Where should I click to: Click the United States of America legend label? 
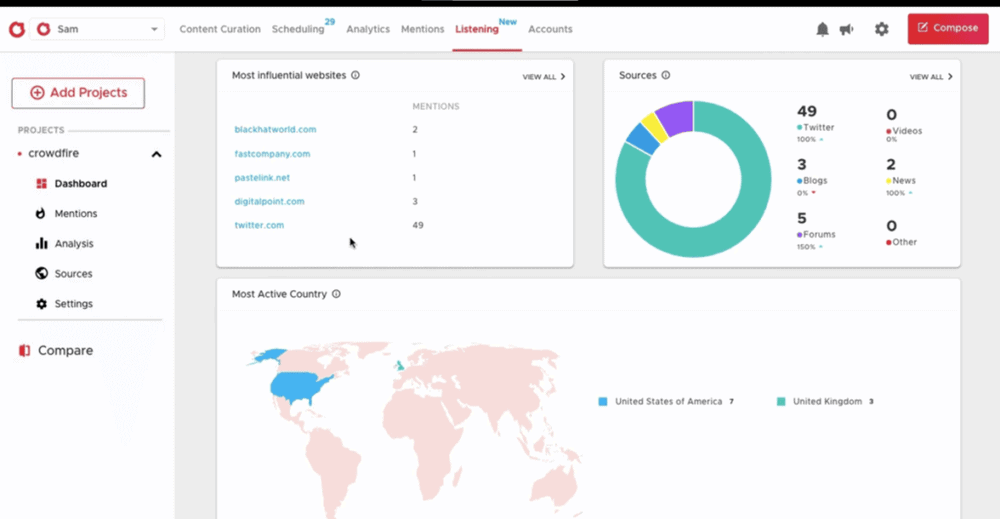(668, 402)
